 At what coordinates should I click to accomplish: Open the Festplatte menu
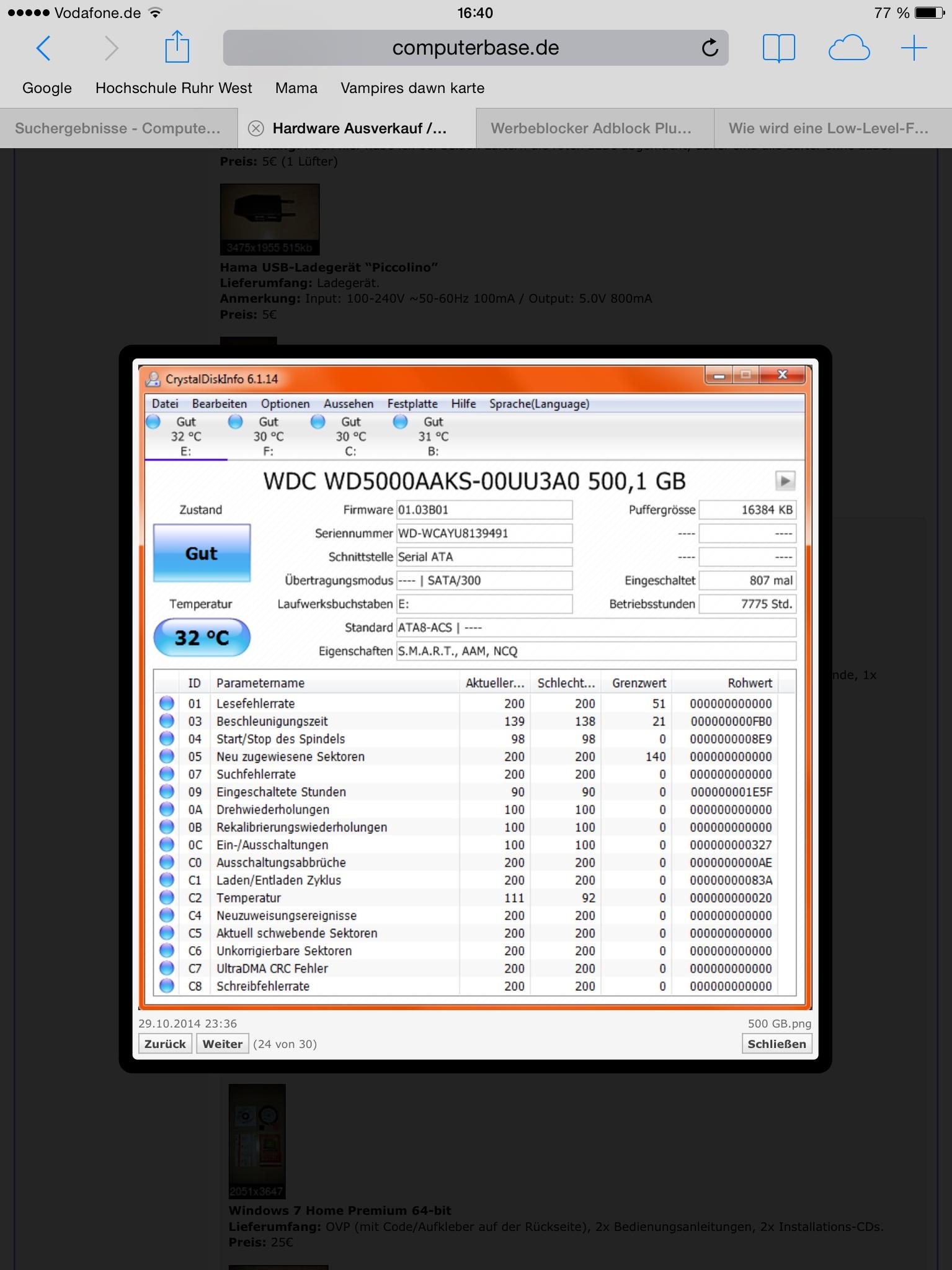412,404
